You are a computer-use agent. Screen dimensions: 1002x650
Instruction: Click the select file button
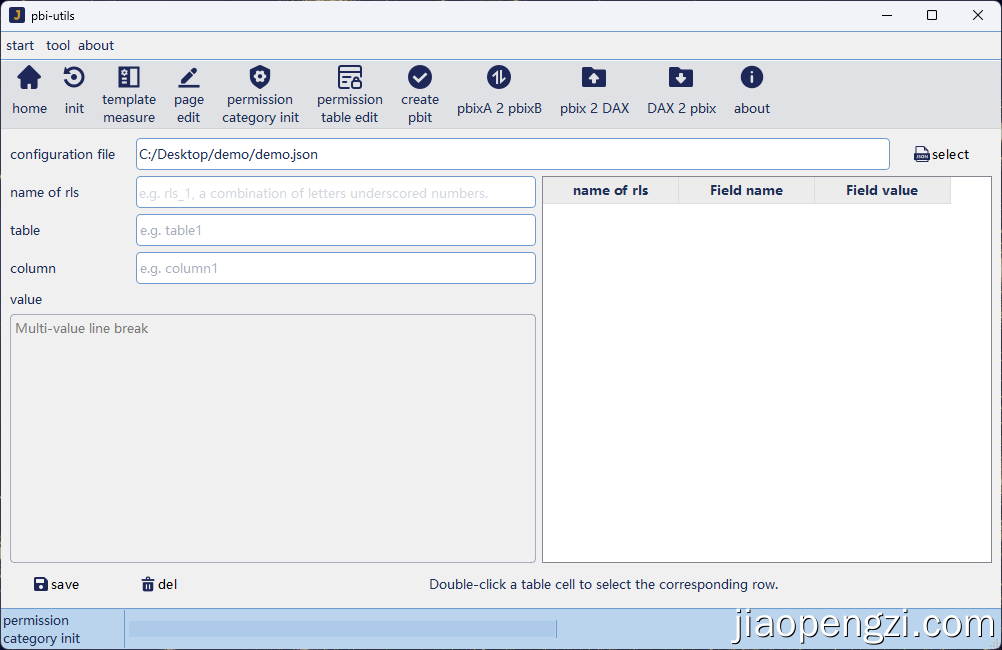tap(941, 154)
